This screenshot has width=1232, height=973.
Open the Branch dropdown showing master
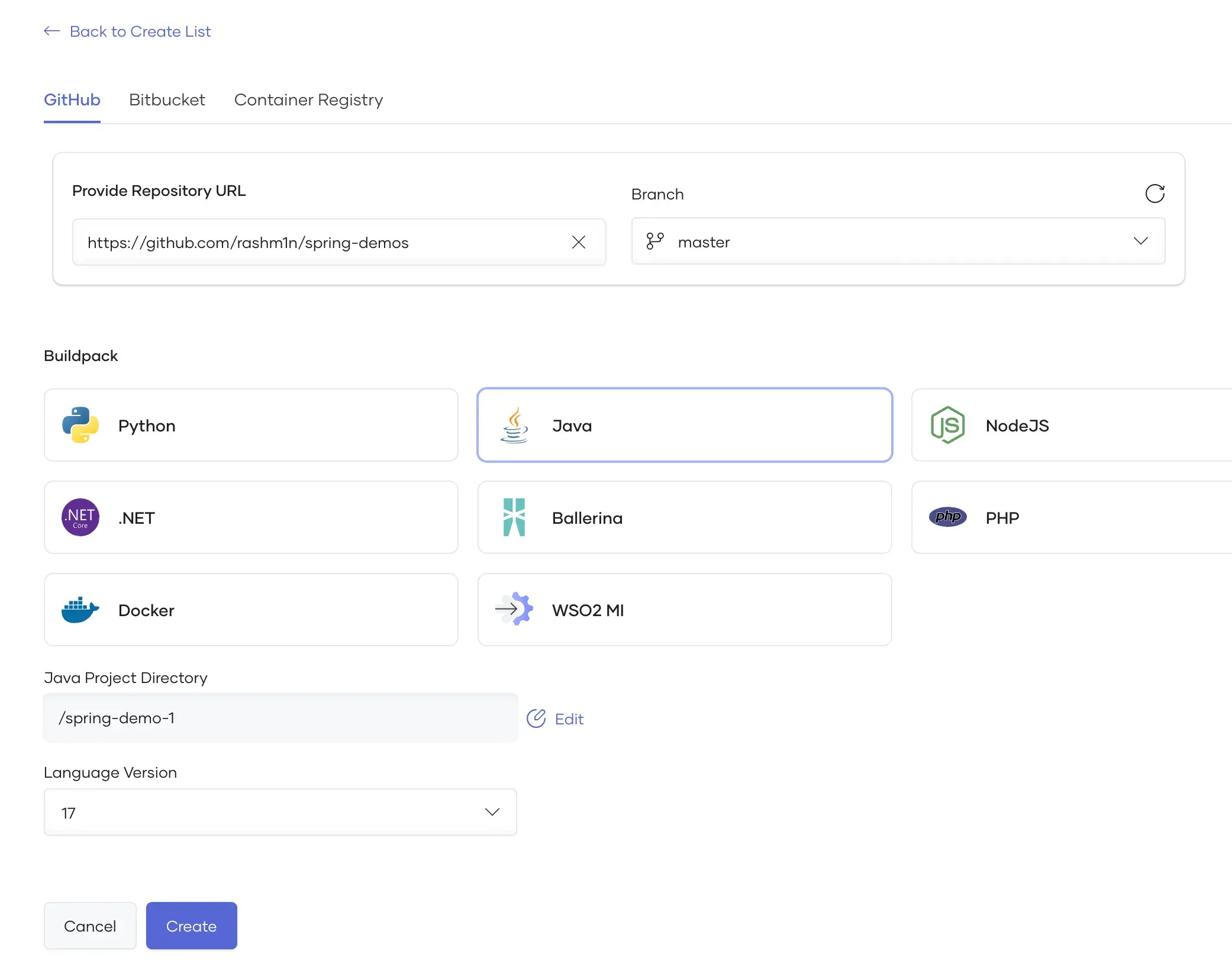point(898,241)
